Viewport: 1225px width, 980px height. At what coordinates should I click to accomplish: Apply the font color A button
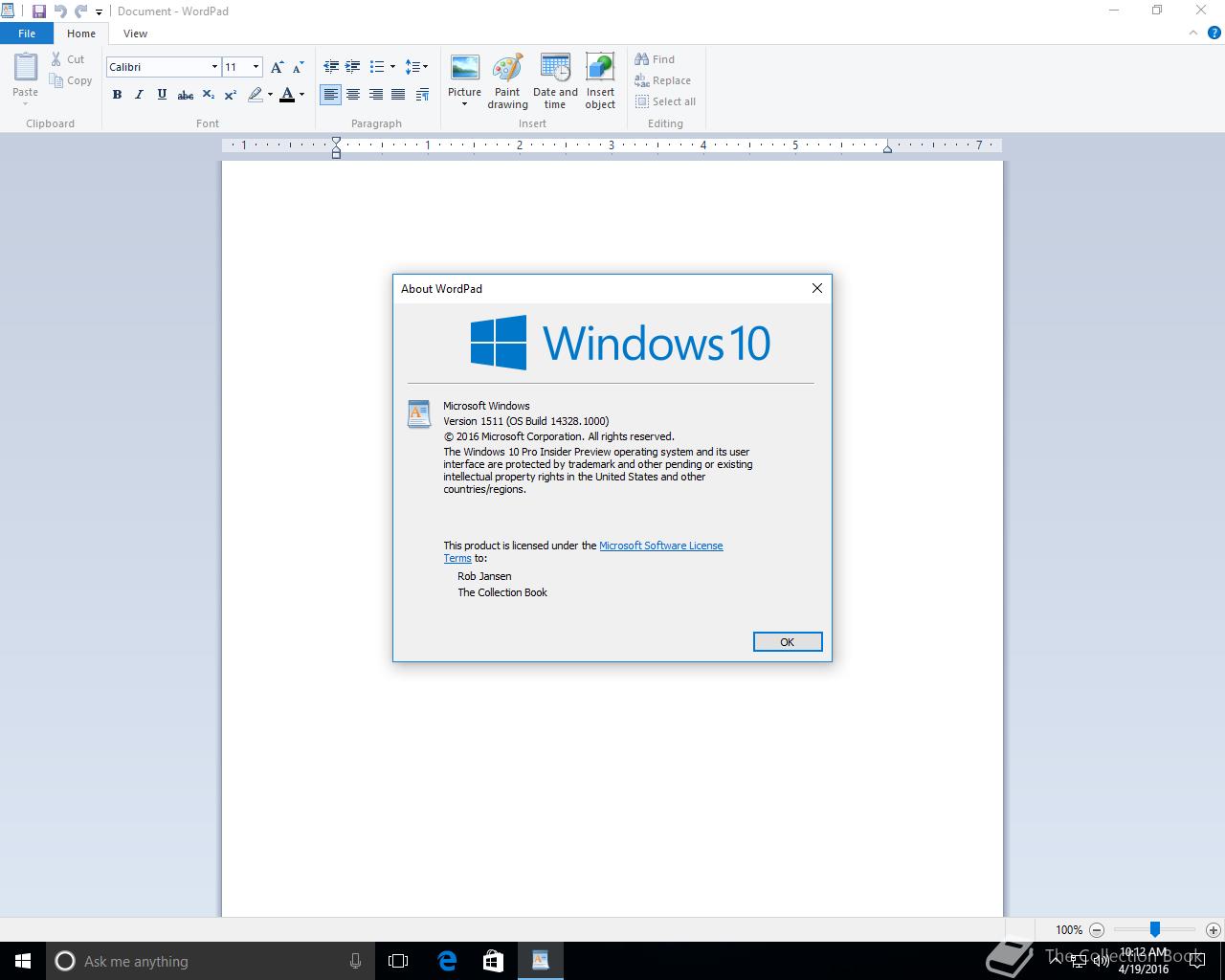tap(287, 95)
